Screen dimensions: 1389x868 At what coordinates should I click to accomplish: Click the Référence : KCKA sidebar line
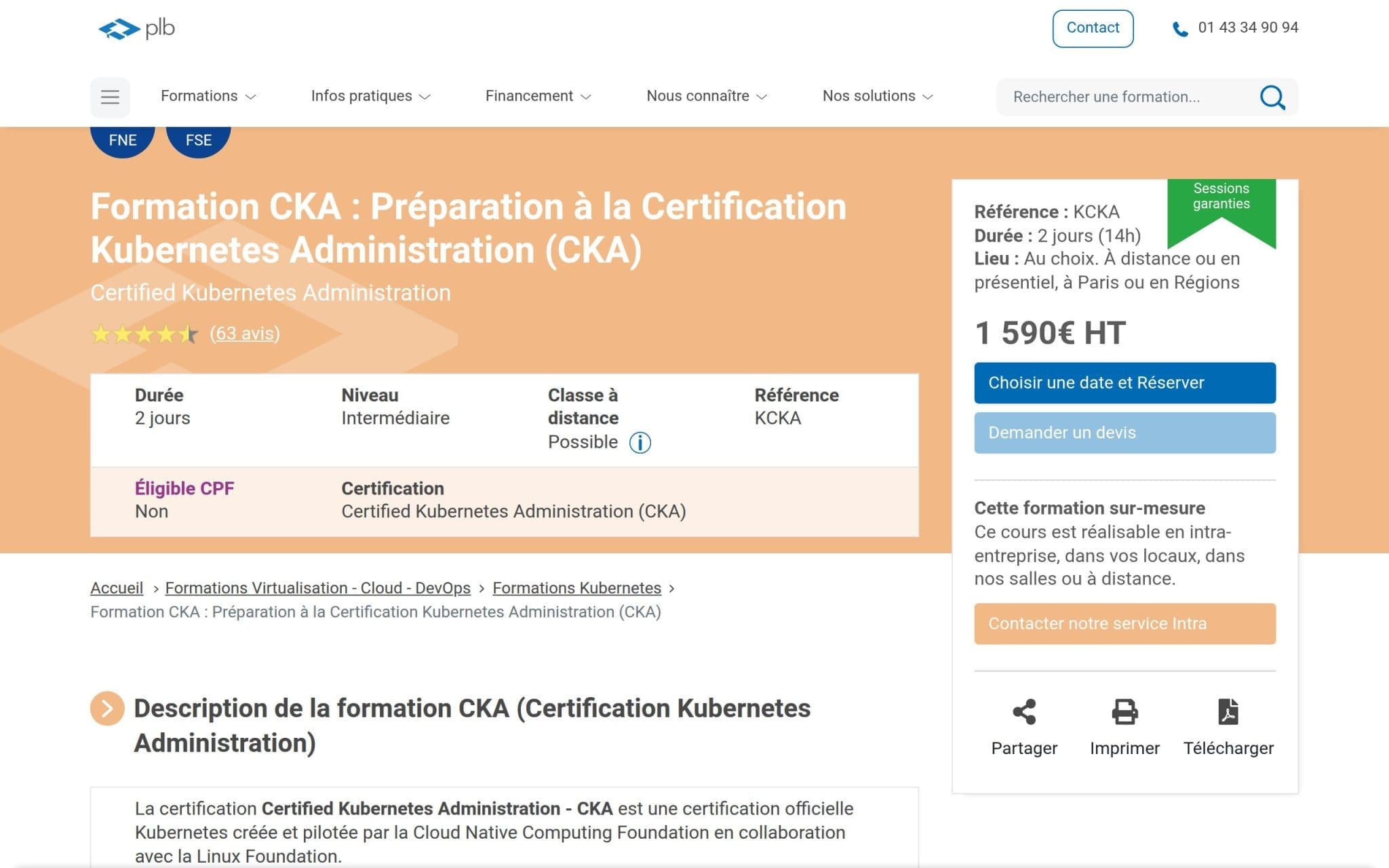(1046, 212)
